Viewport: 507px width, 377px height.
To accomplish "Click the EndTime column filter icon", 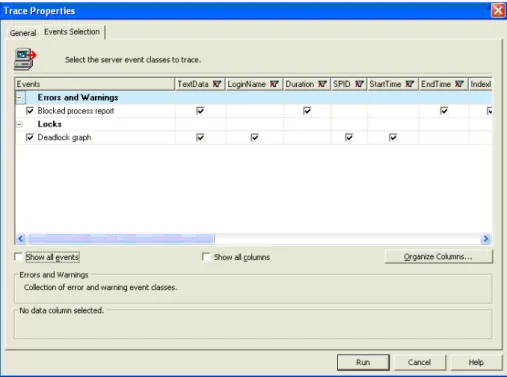I will [x=459, y=84].
